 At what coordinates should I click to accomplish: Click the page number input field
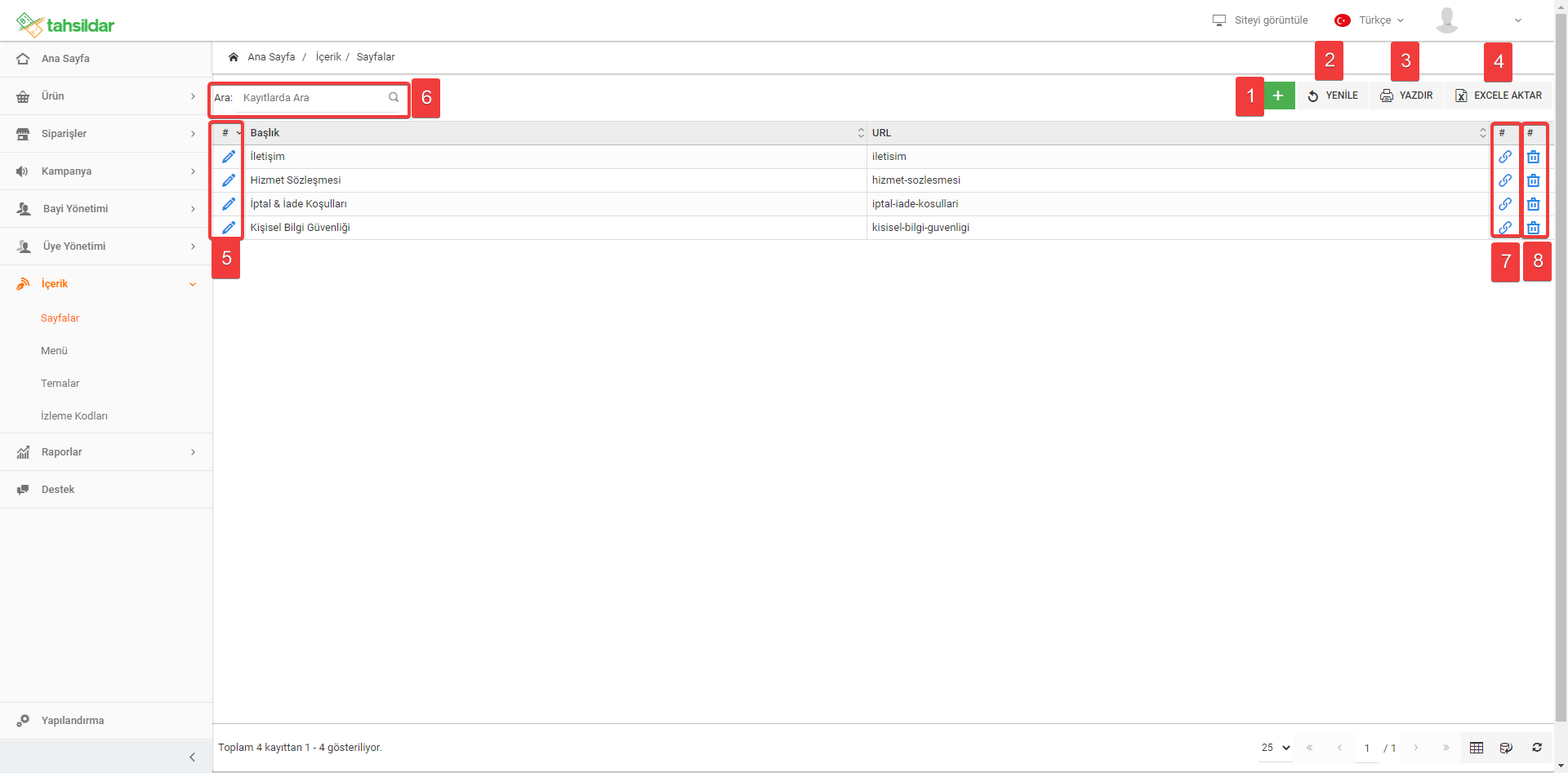point(1367,749)
